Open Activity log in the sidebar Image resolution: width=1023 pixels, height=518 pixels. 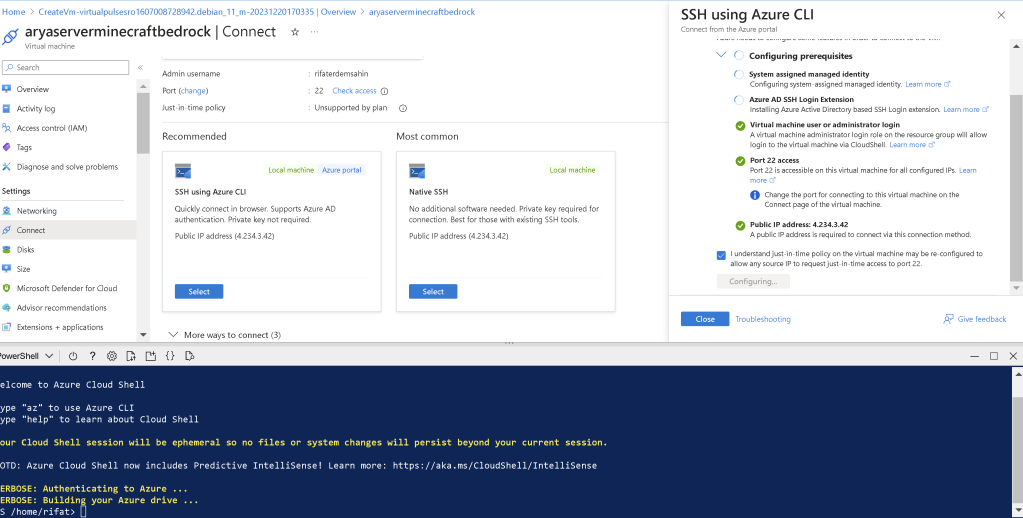[68, 108]
